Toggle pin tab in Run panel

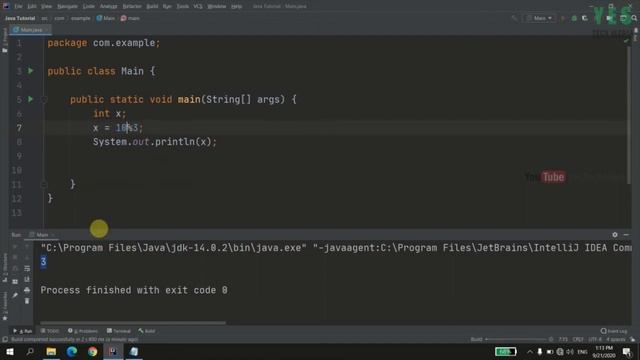[15, 295]
